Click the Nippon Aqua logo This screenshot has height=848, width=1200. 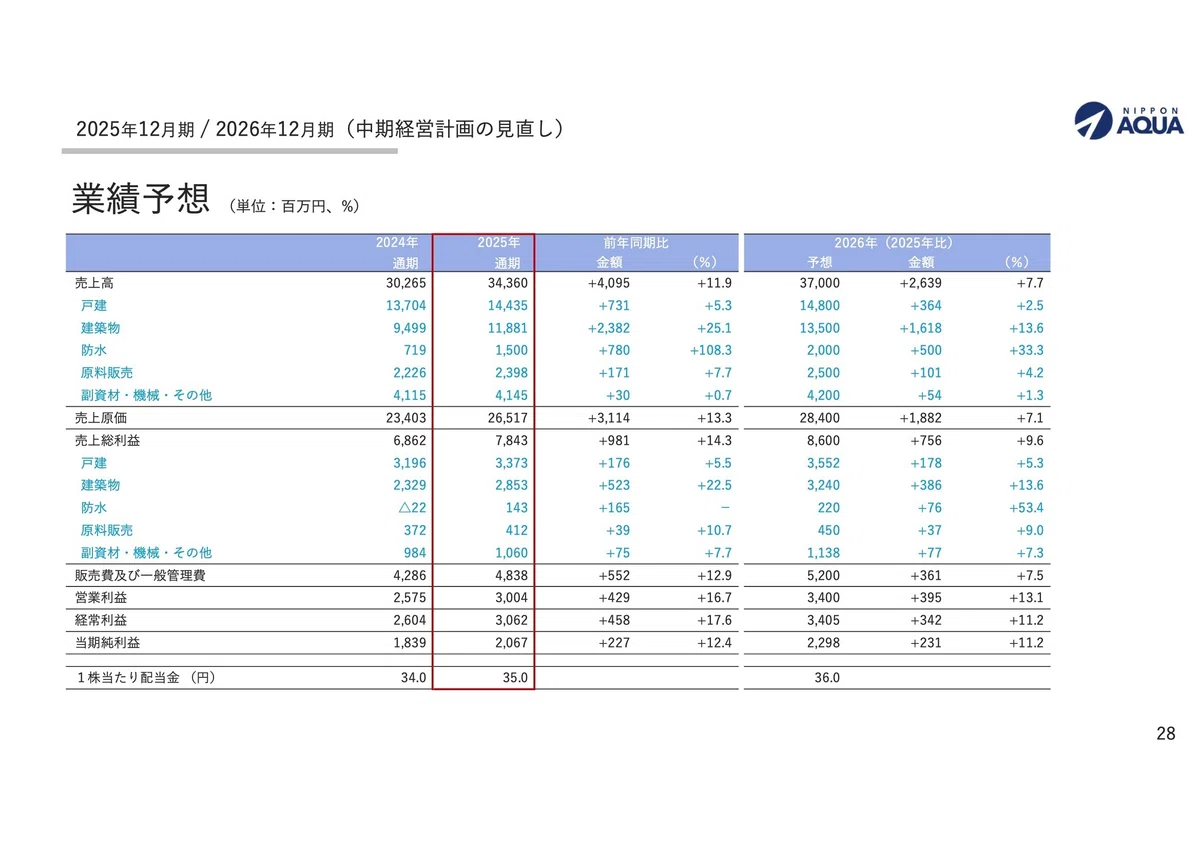[x=1129, y=118]
